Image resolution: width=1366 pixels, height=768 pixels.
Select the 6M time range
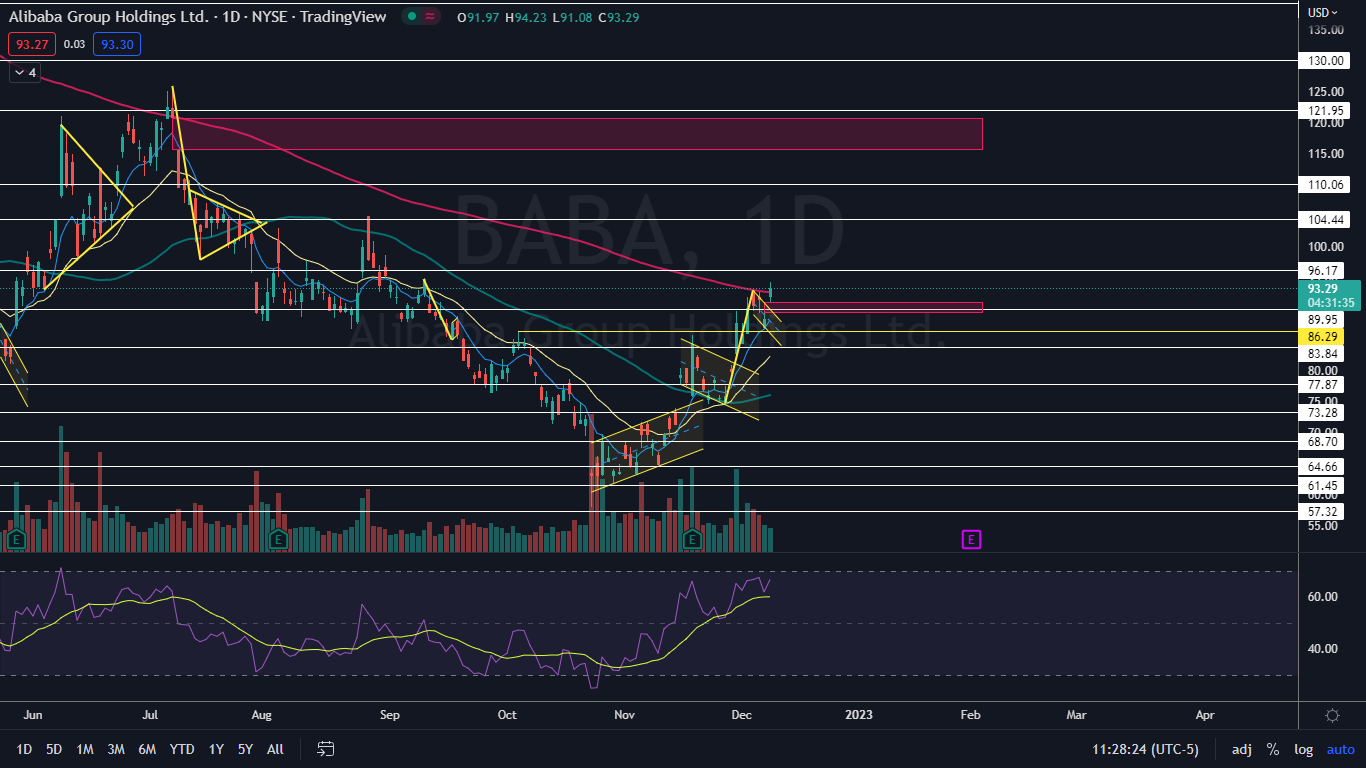[x=147, y=749]
